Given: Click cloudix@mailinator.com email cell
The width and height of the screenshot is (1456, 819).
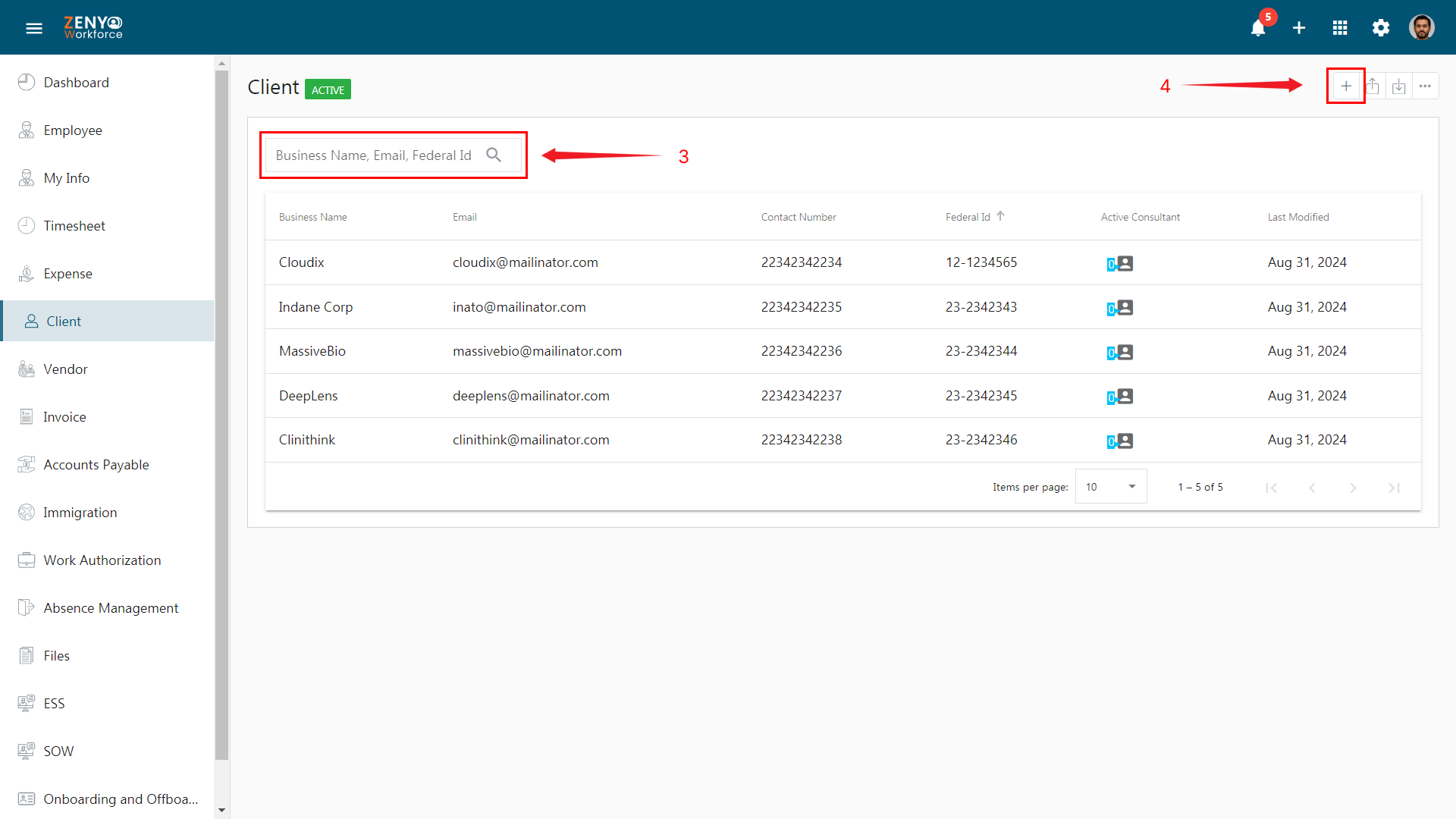Looking at the screenshot, I should click(525, 262).
